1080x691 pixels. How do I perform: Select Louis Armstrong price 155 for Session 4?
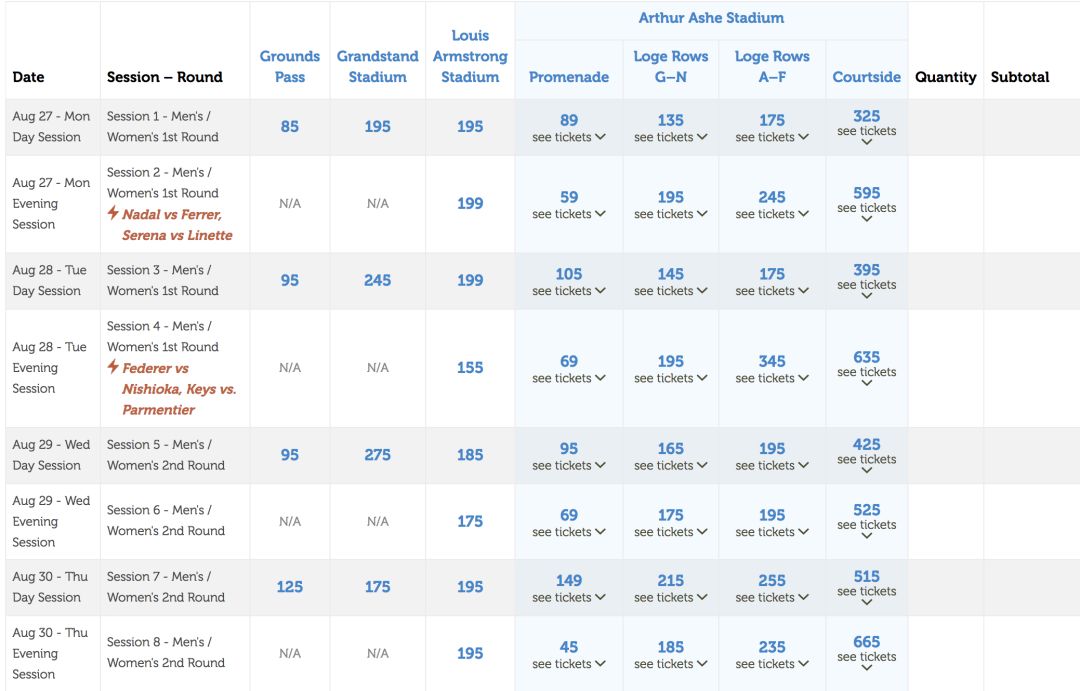(470, 368)
